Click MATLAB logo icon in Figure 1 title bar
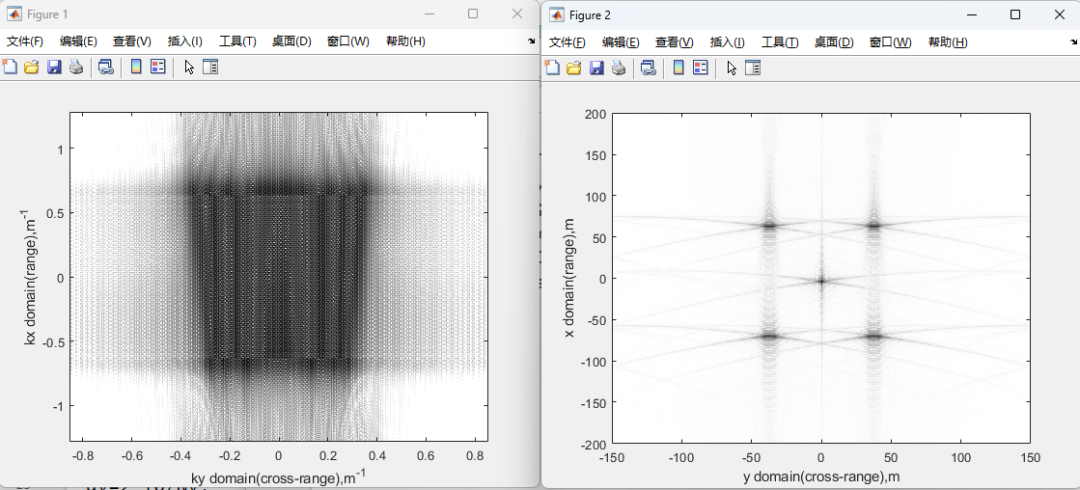This screenshot has height=490, width=1080. [14, 14]
